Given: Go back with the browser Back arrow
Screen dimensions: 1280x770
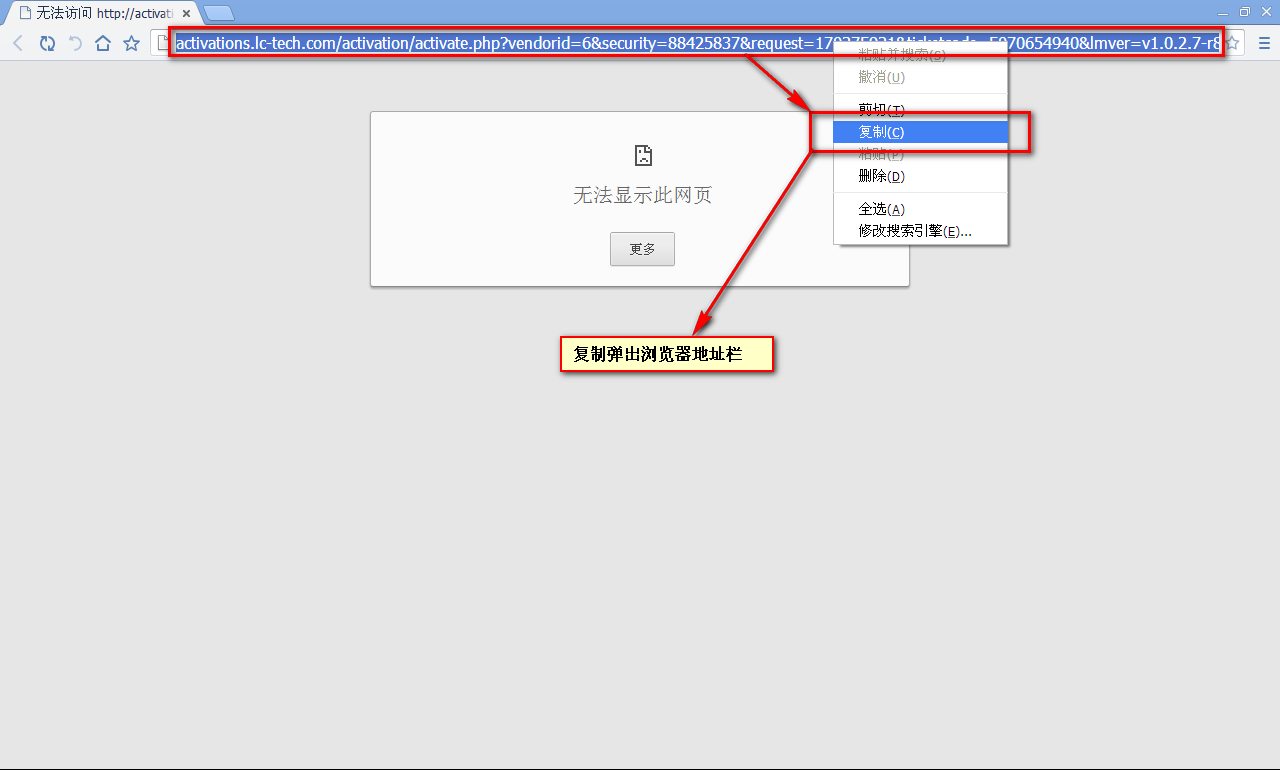Looking at the screenshot, I should click(x=18, y=43).
